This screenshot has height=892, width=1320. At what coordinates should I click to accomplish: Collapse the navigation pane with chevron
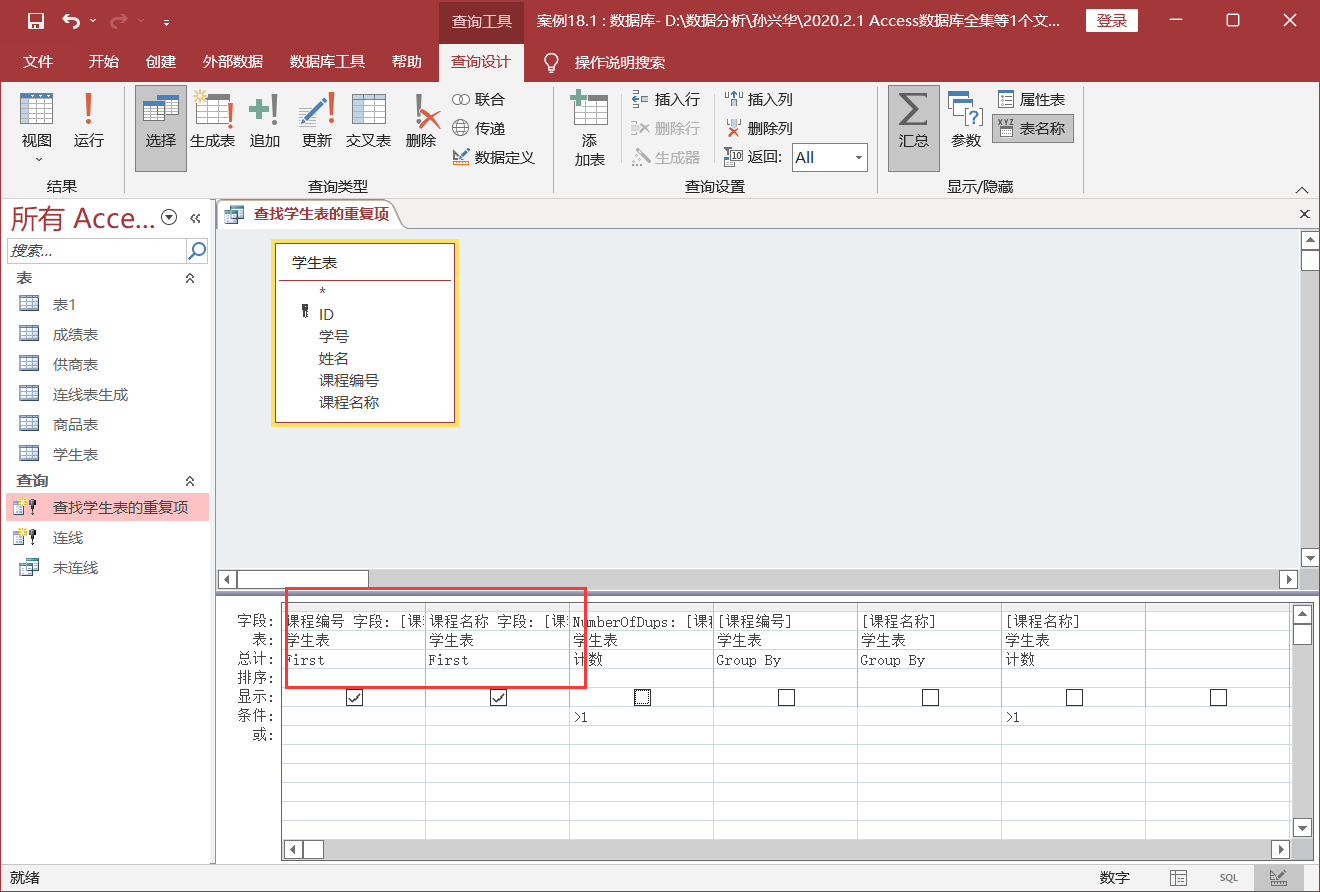tap(196, 217)
